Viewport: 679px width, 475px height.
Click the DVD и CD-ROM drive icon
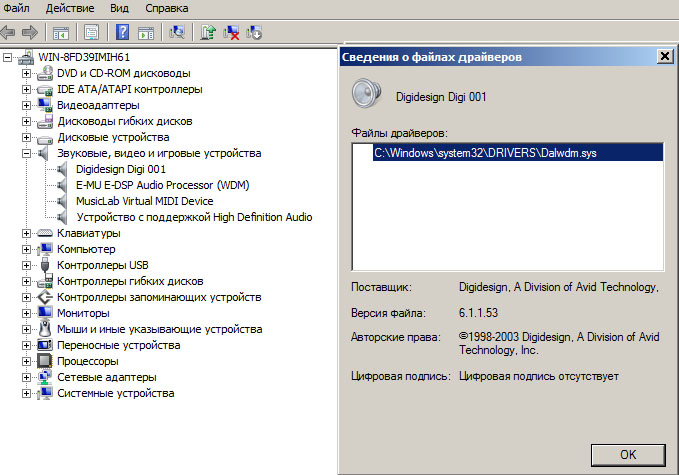(x=45, y=73)
